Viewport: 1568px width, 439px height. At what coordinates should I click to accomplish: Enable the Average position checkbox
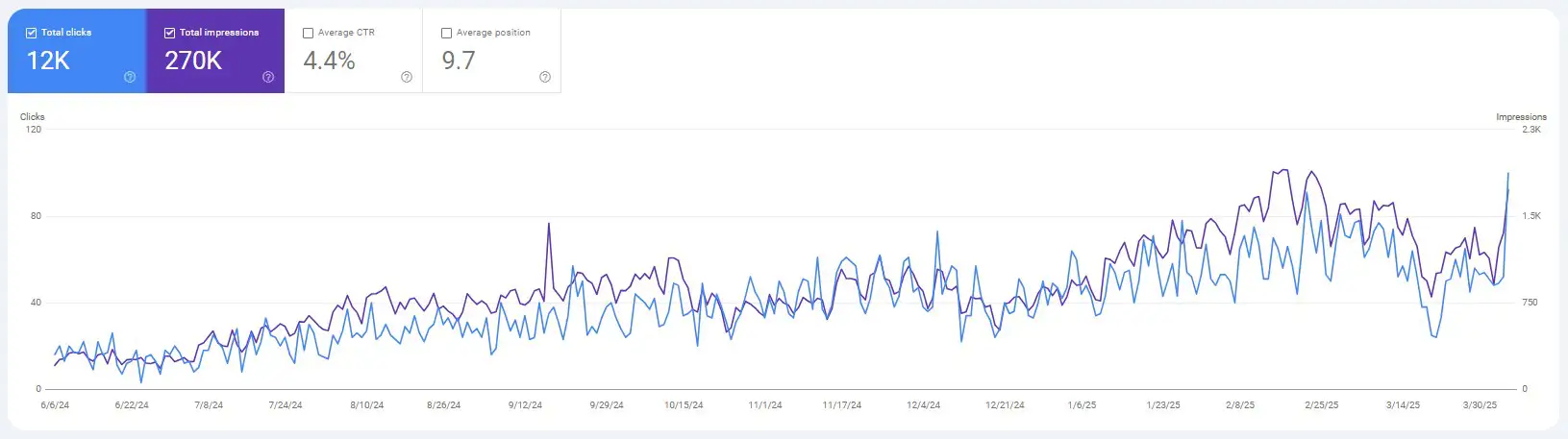[x=446, y=33]
